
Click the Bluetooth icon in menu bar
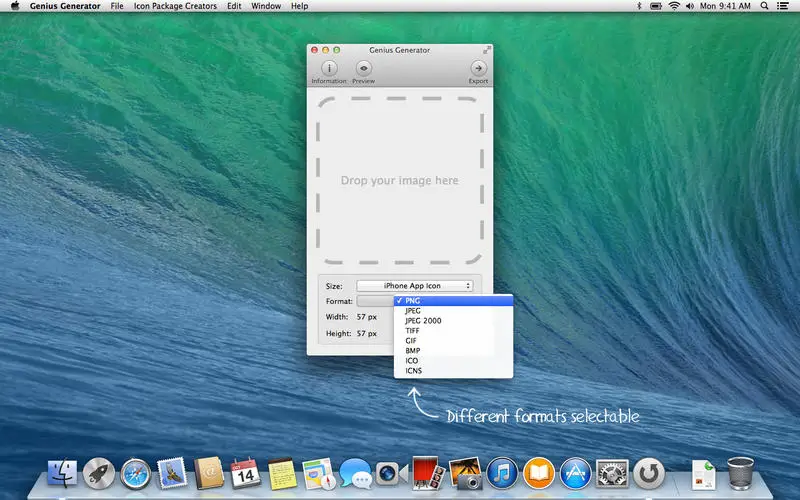639,6
